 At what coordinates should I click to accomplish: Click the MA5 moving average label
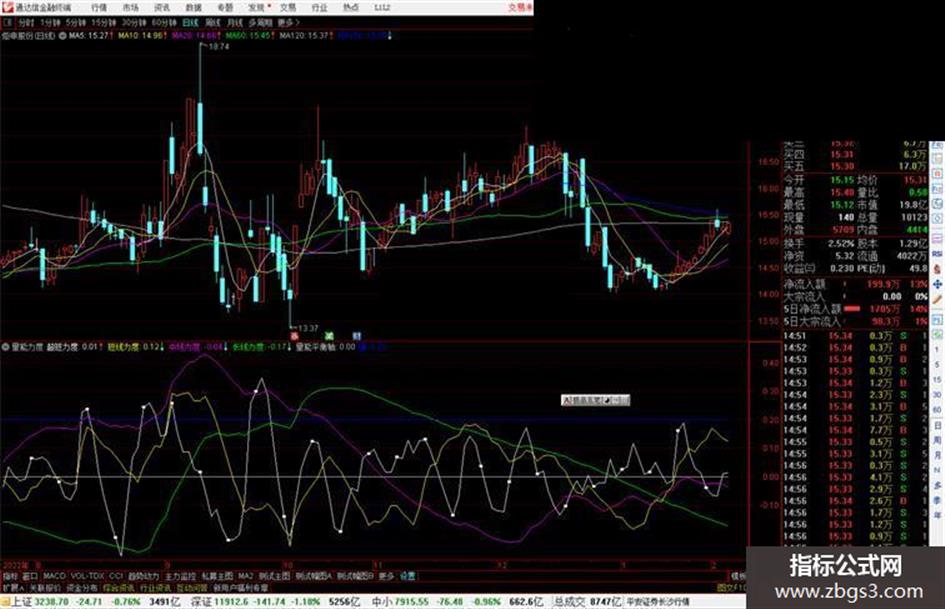tap(89, 36)
